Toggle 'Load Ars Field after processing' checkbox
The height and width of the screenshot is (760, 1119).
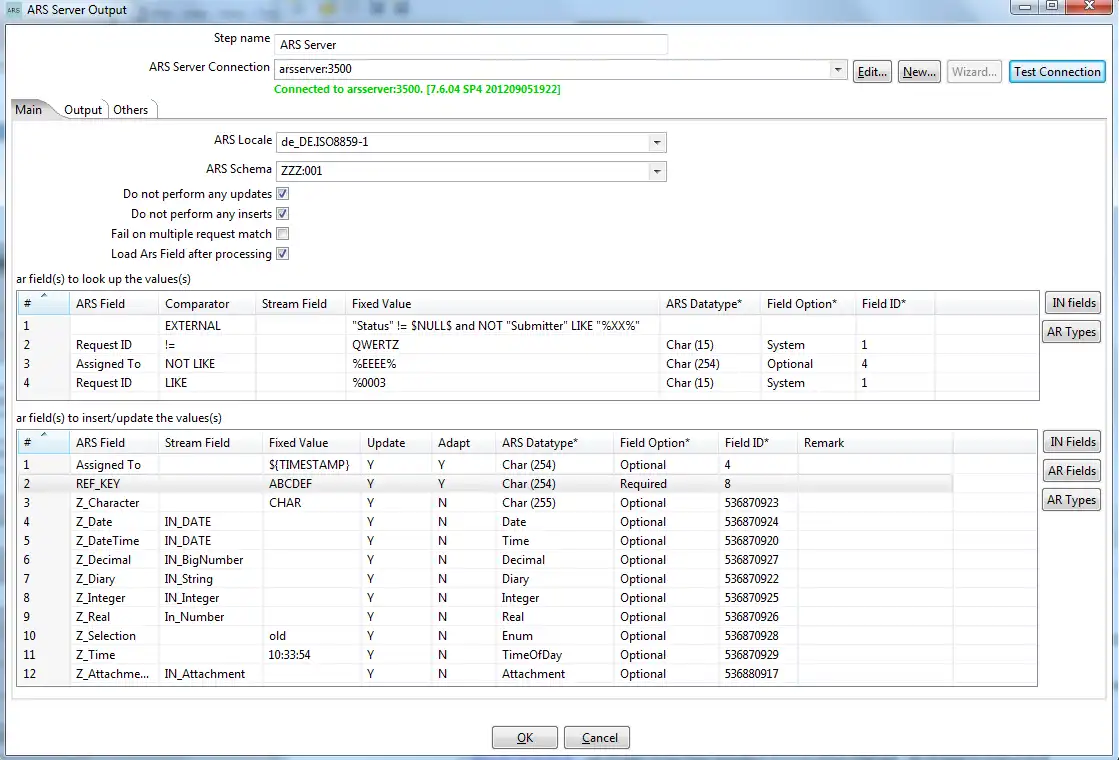283,254
